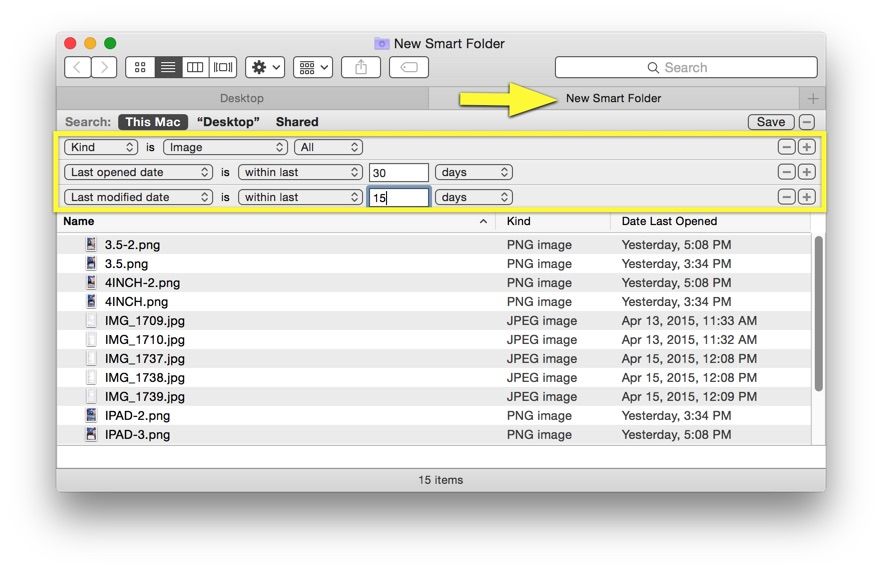Click the Search field
Viewport: 882px width, 572px height.
pos(686,68)
